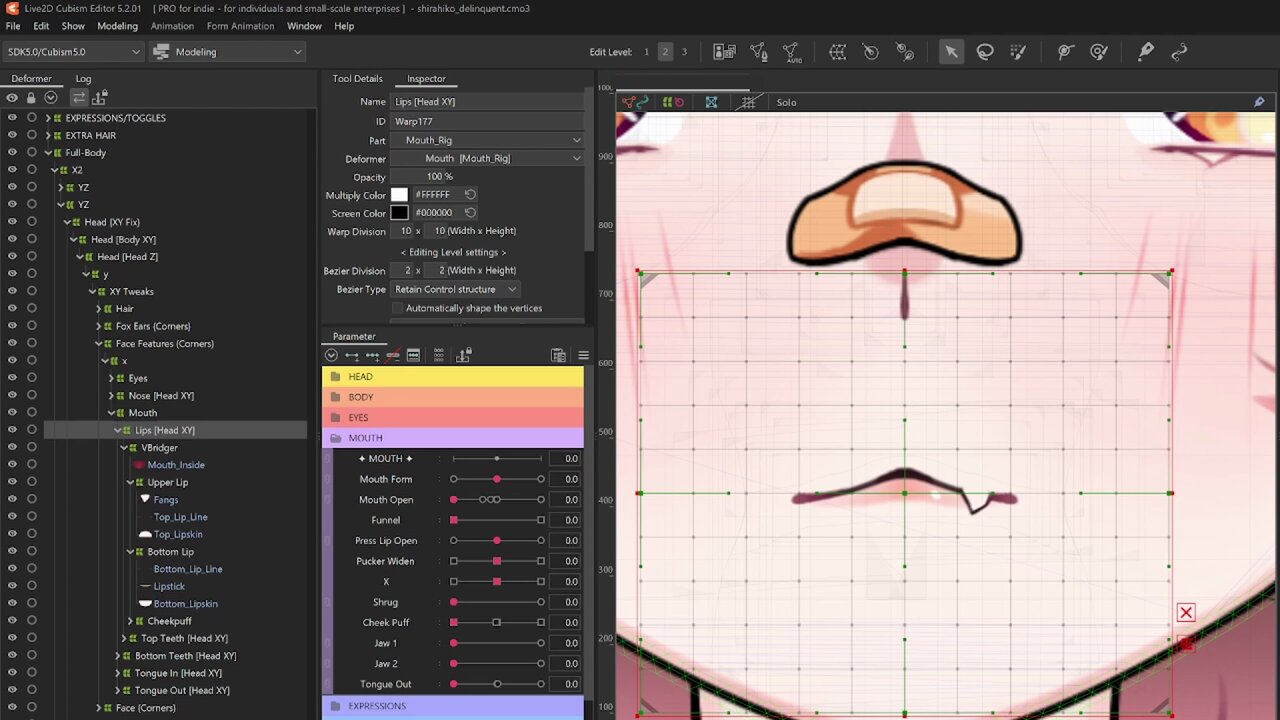The width and height of the screenshot is (1280, 720).
Task: Open the EXPRESSIONS parameter group
Action: click(x=453, y=706)
